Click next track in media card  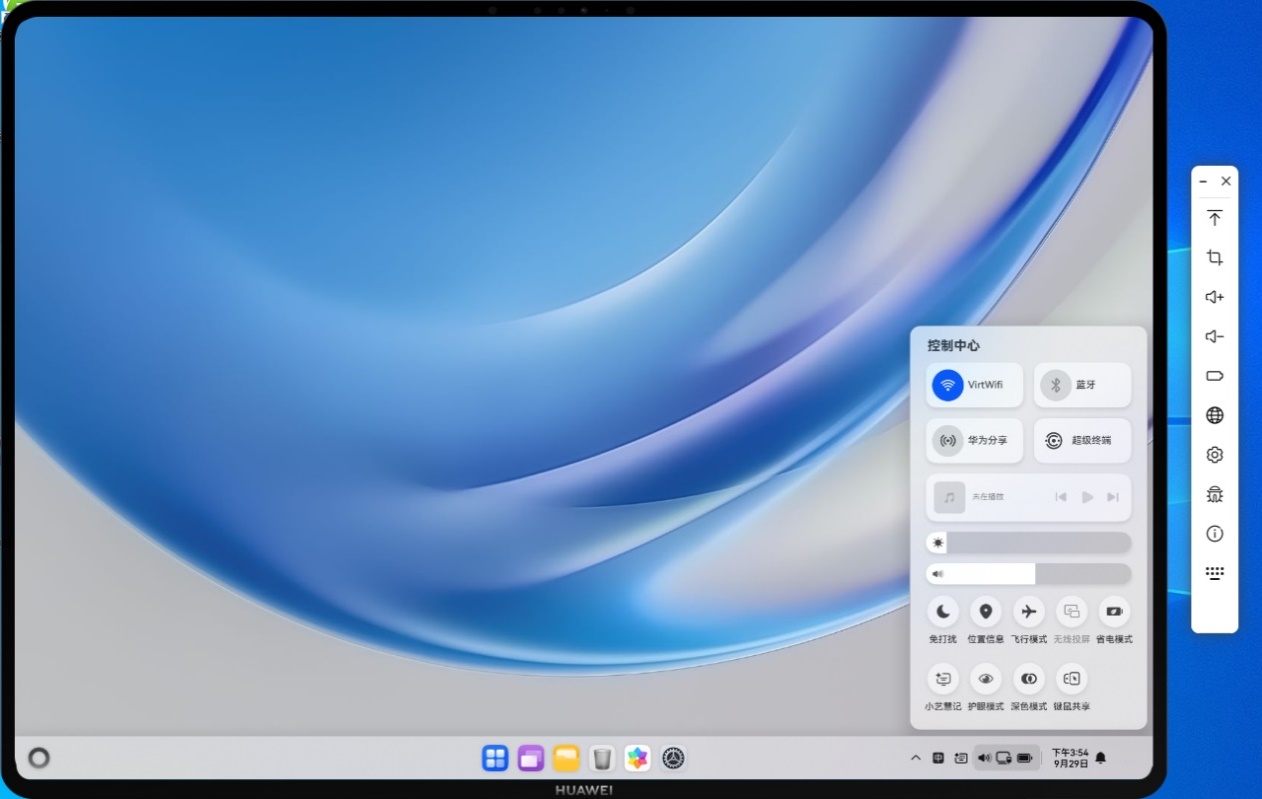[x=1113, y=497]
